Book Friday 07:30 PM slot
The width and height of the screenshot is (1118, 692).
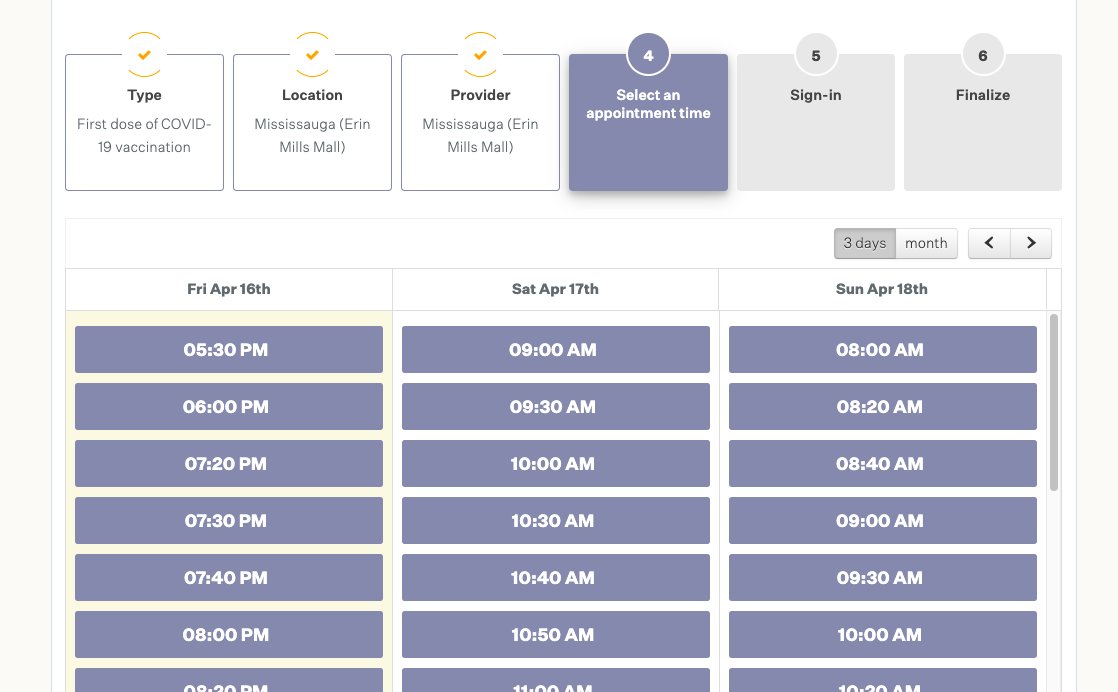click(x=229, y=520)
